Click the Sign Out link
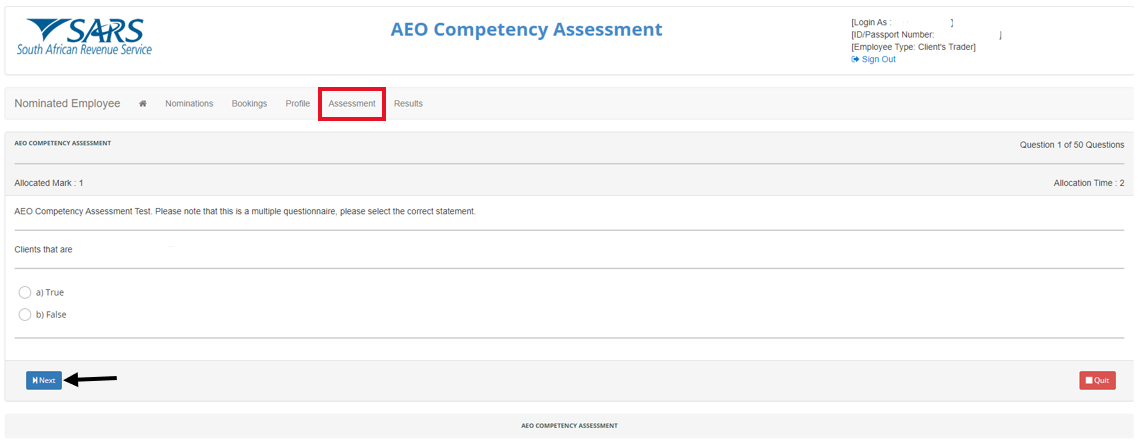This screenshot has width=1142, height=442. (x=877, y=60)
